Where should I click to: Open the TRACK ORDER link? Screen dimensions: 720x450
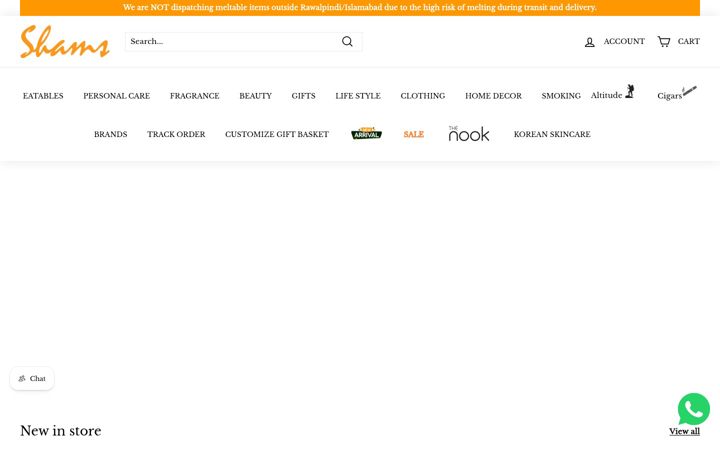(176, 135)
